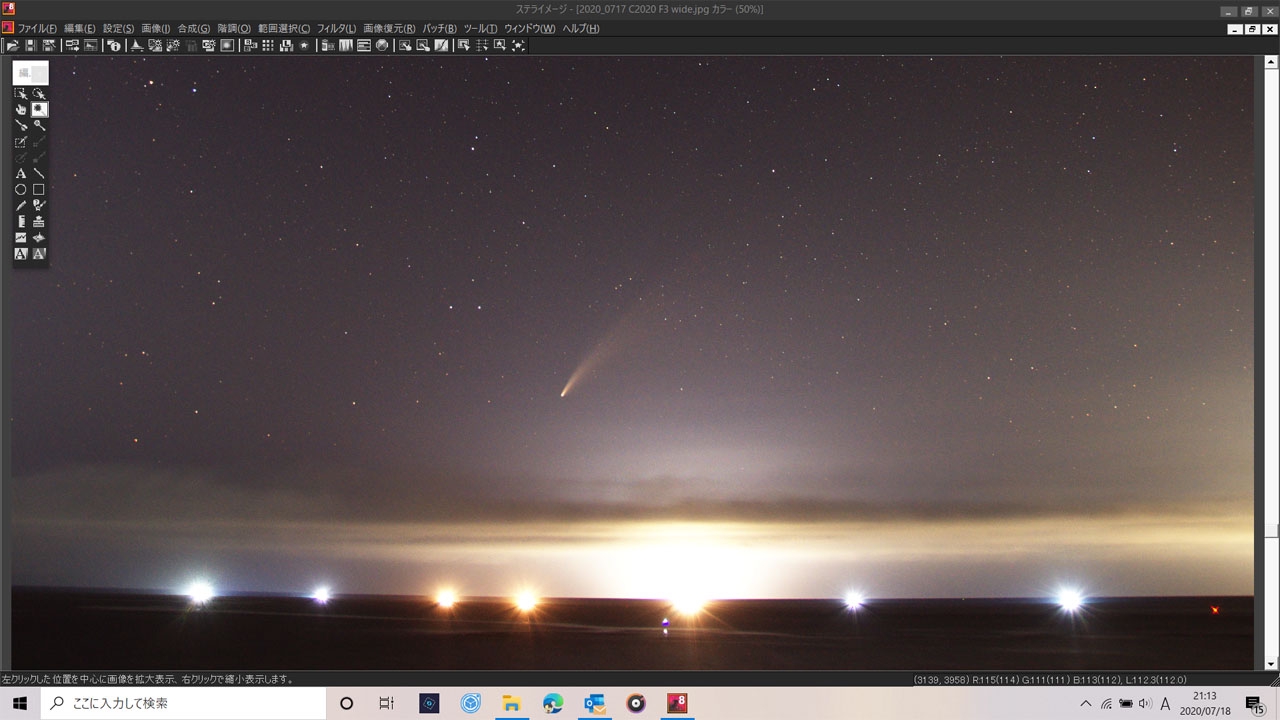The height and width of the screenshot is (720, 1280).
Task: Choose the rectangle drawing tool
Action: pos(39,190)
